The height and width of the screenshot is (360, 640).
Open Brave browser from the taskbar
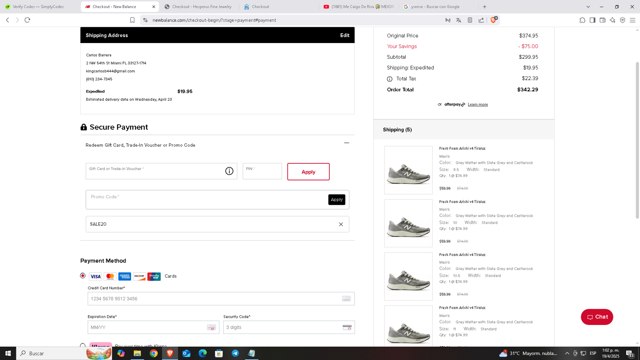(x=170, y=353)
